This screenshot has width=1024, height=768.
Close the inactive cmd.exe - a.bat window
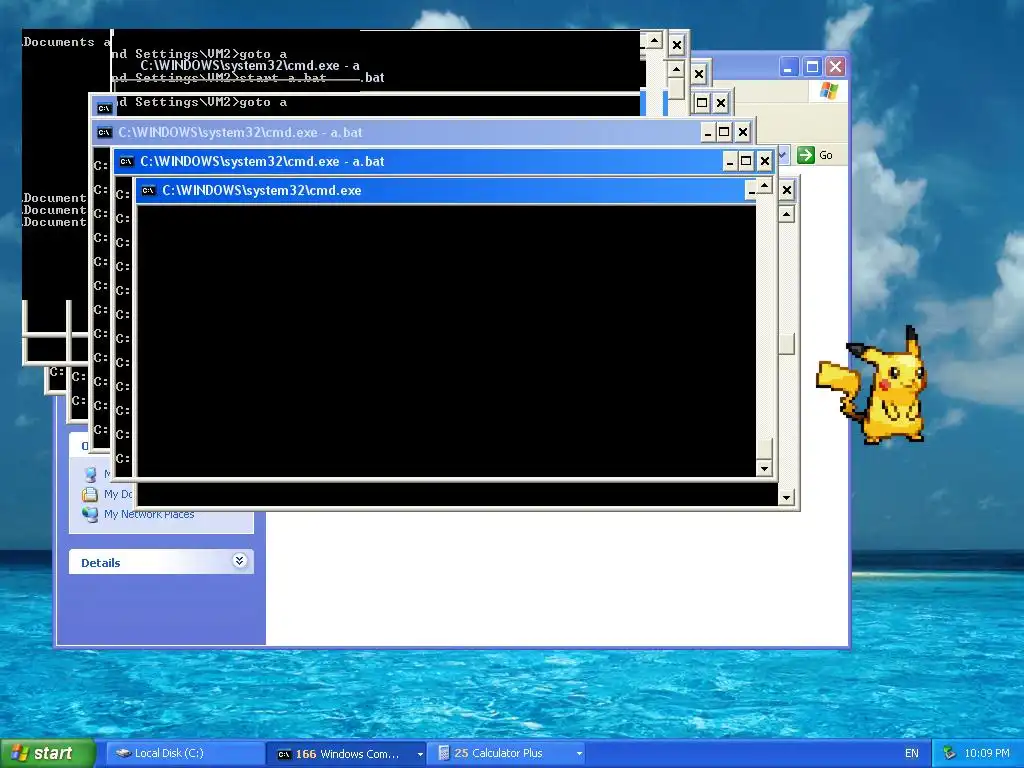743,133
